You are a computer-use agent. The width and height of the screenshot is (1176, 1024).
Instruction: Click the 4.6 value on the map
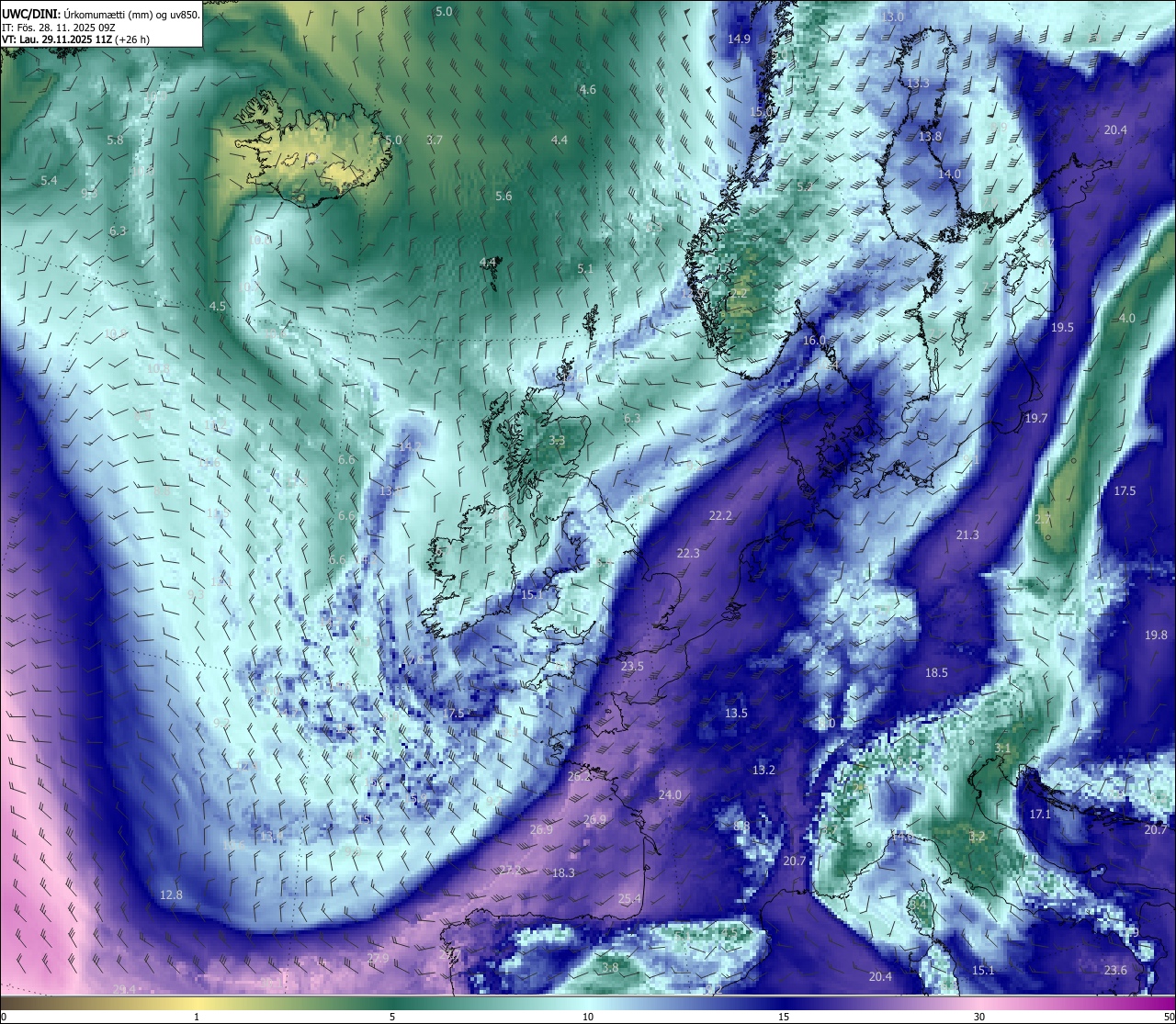[x=588, y=90]
